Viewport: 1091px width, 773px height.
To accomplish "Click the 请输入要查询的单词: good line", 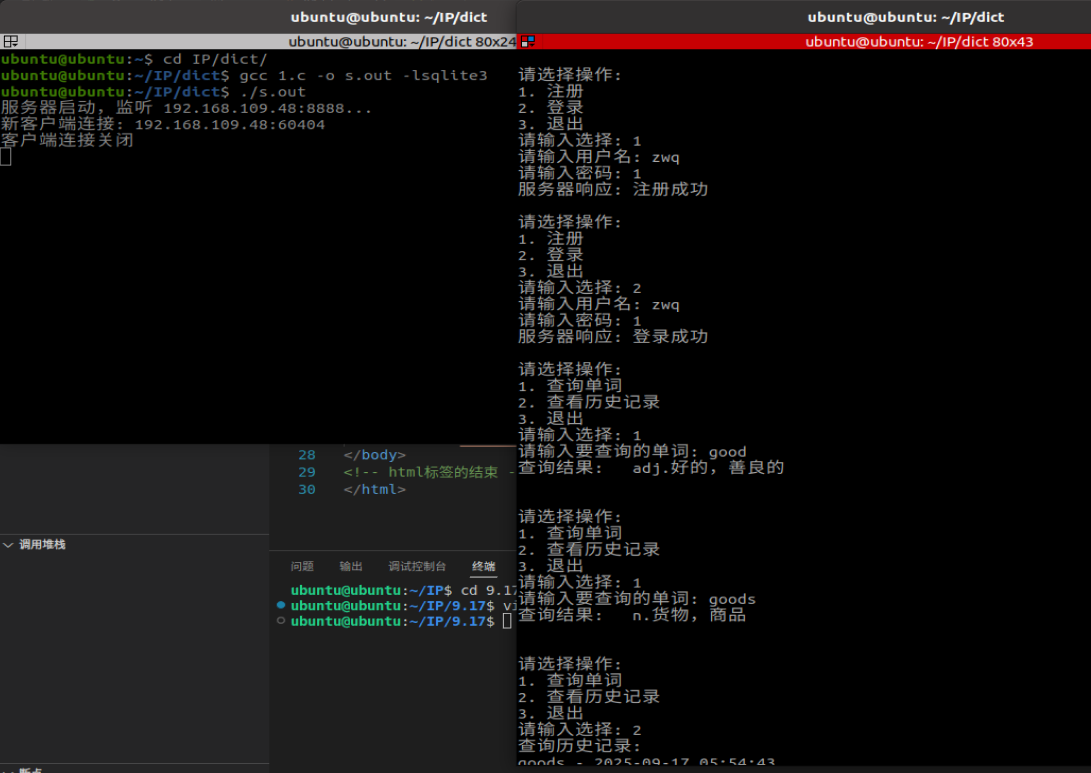I will 632,452.
